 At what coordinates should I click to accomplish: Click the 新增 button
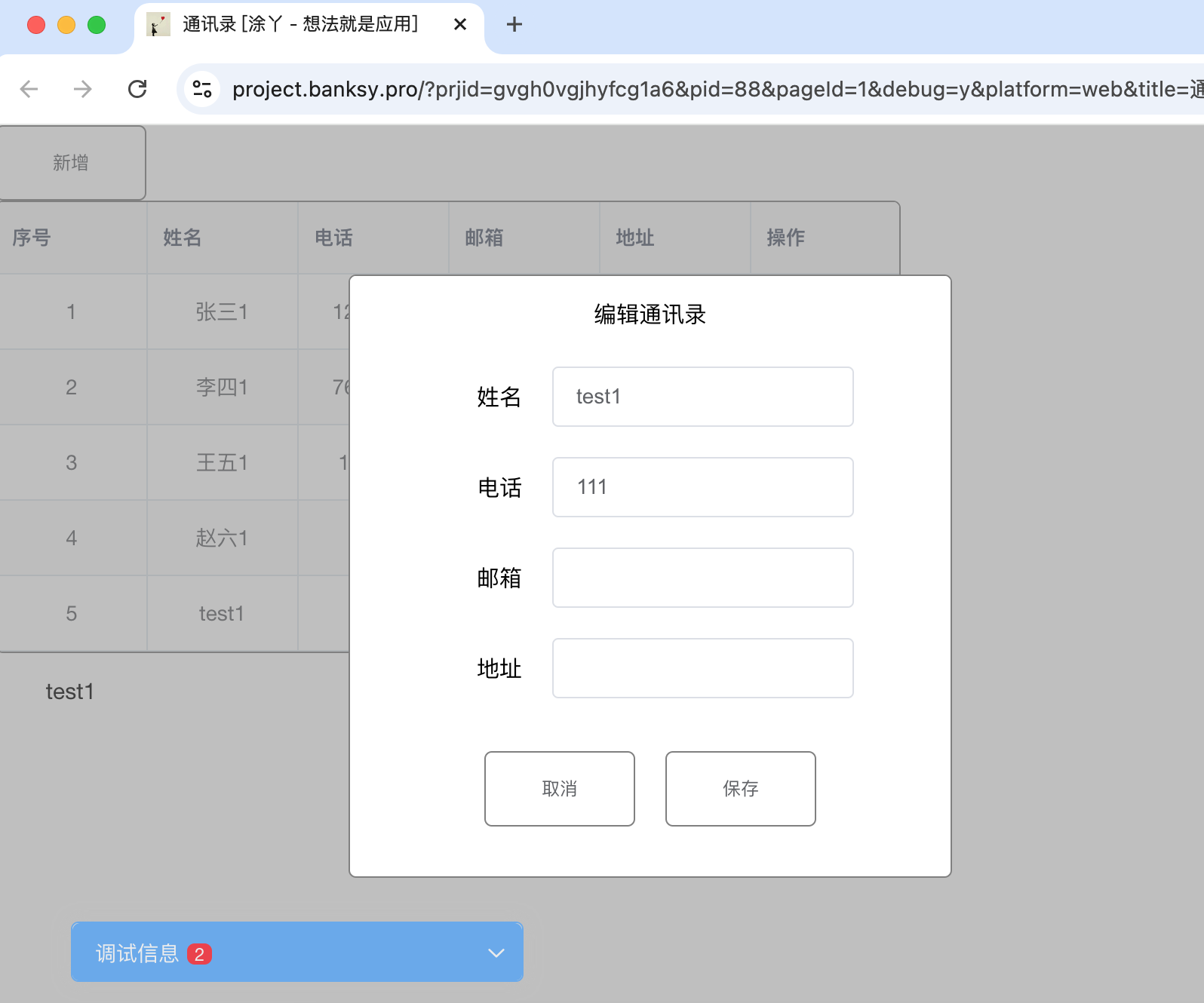click(x=72, y=163)
